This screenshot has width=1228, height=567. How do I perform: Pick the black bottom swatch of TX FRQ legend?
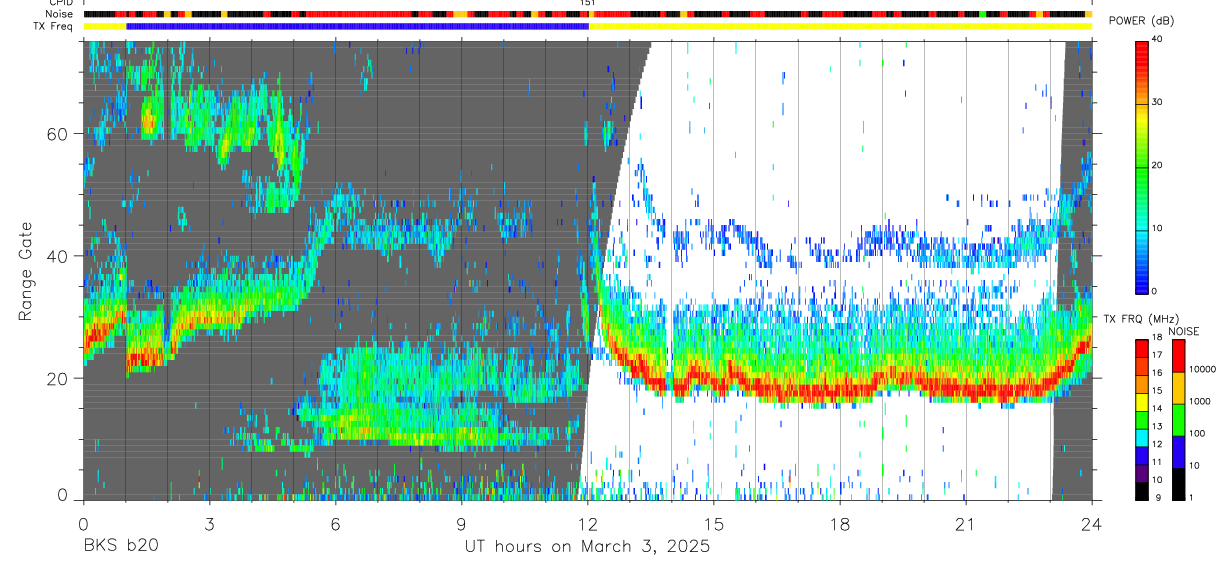tap(1141, 490)
